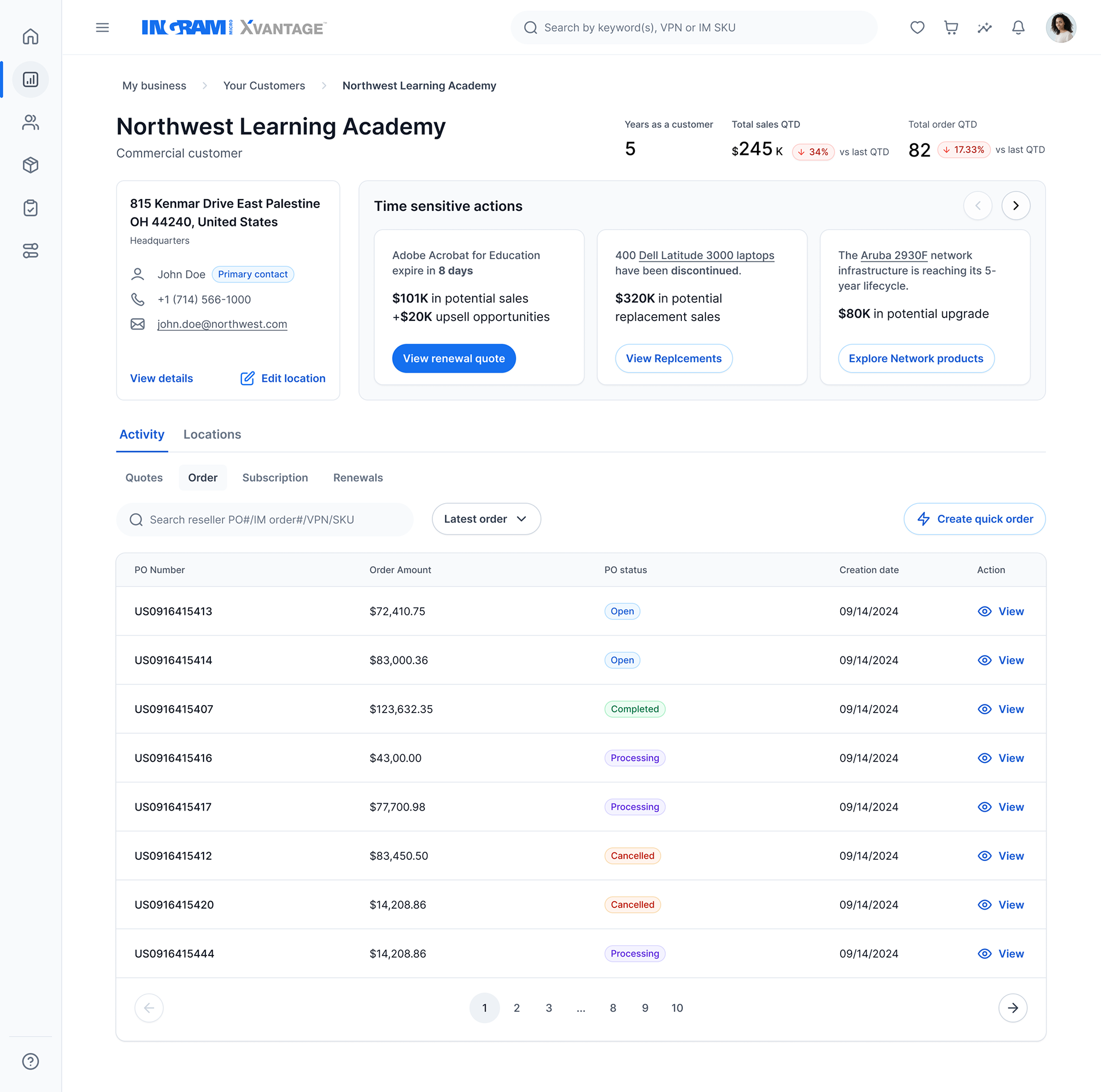Open the shopping cart icon
The width and height of the screenshot is (1101, 1092).
[951, 28]
